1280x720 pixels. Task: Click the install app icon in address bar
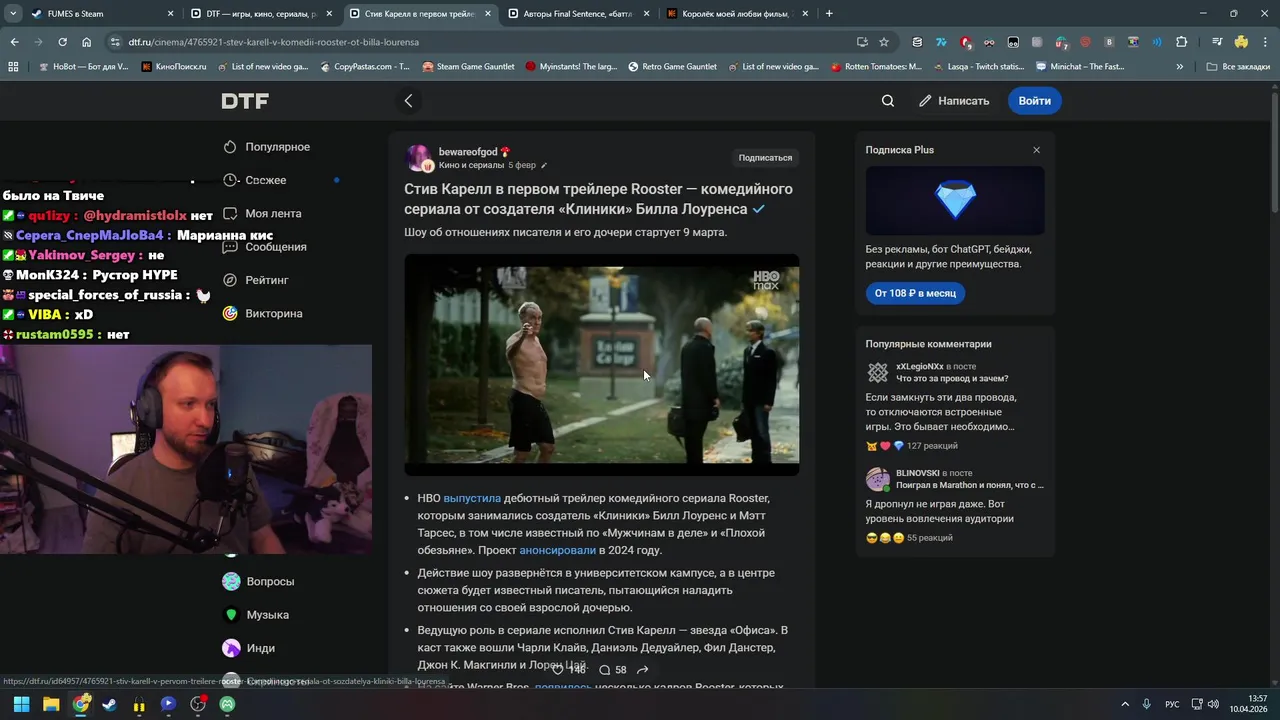[862, 42]
